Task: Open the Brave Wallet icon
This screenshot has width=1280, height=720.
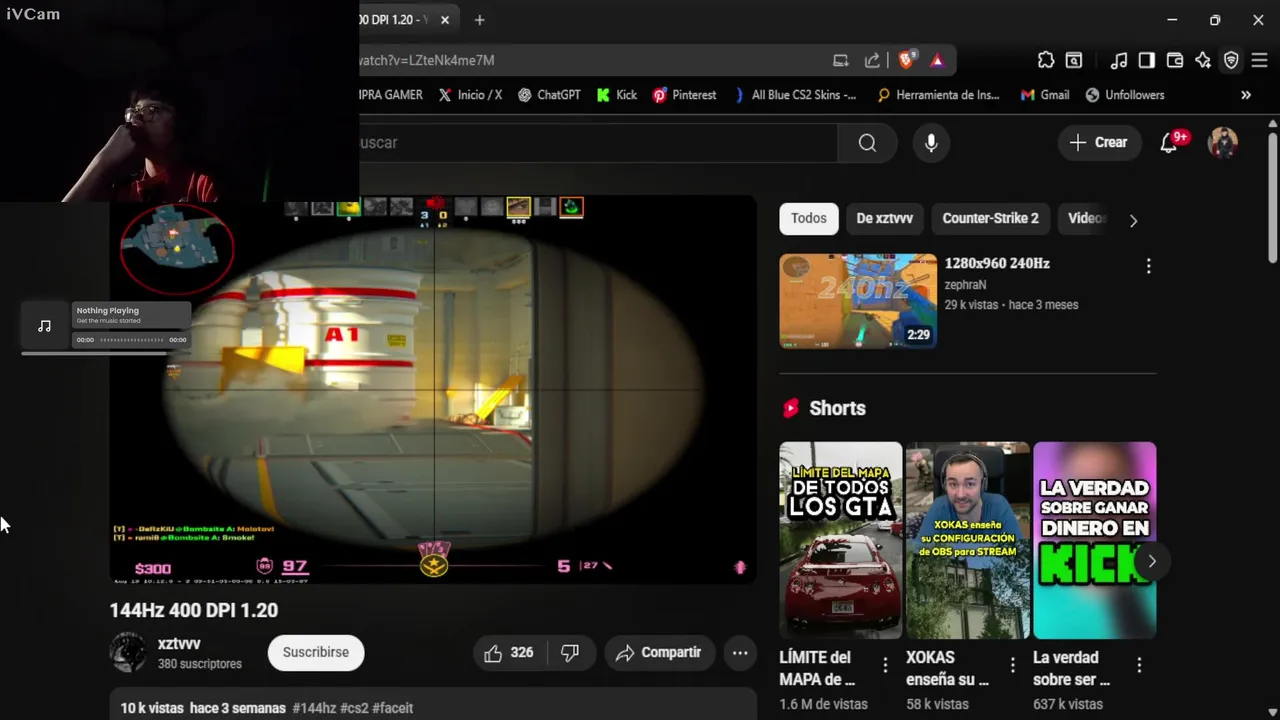Action: click(1175, 60)
